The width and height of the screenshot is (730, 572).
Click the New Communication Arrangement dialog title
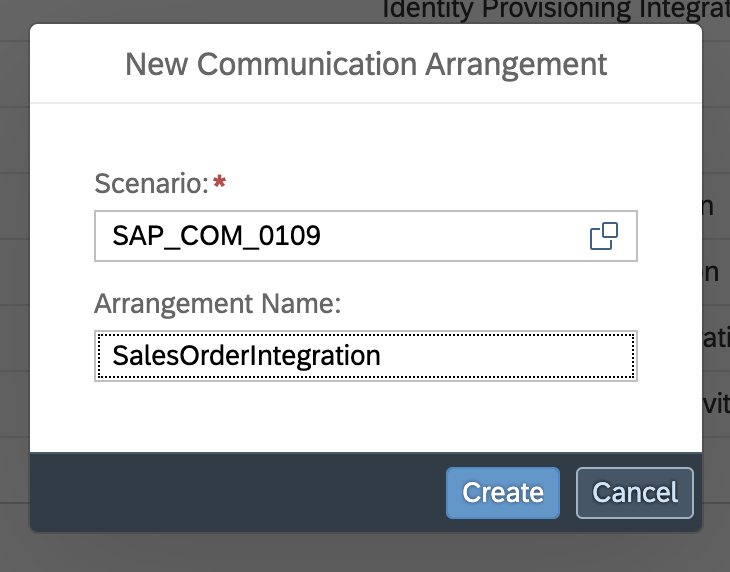[x=366, y=64]
